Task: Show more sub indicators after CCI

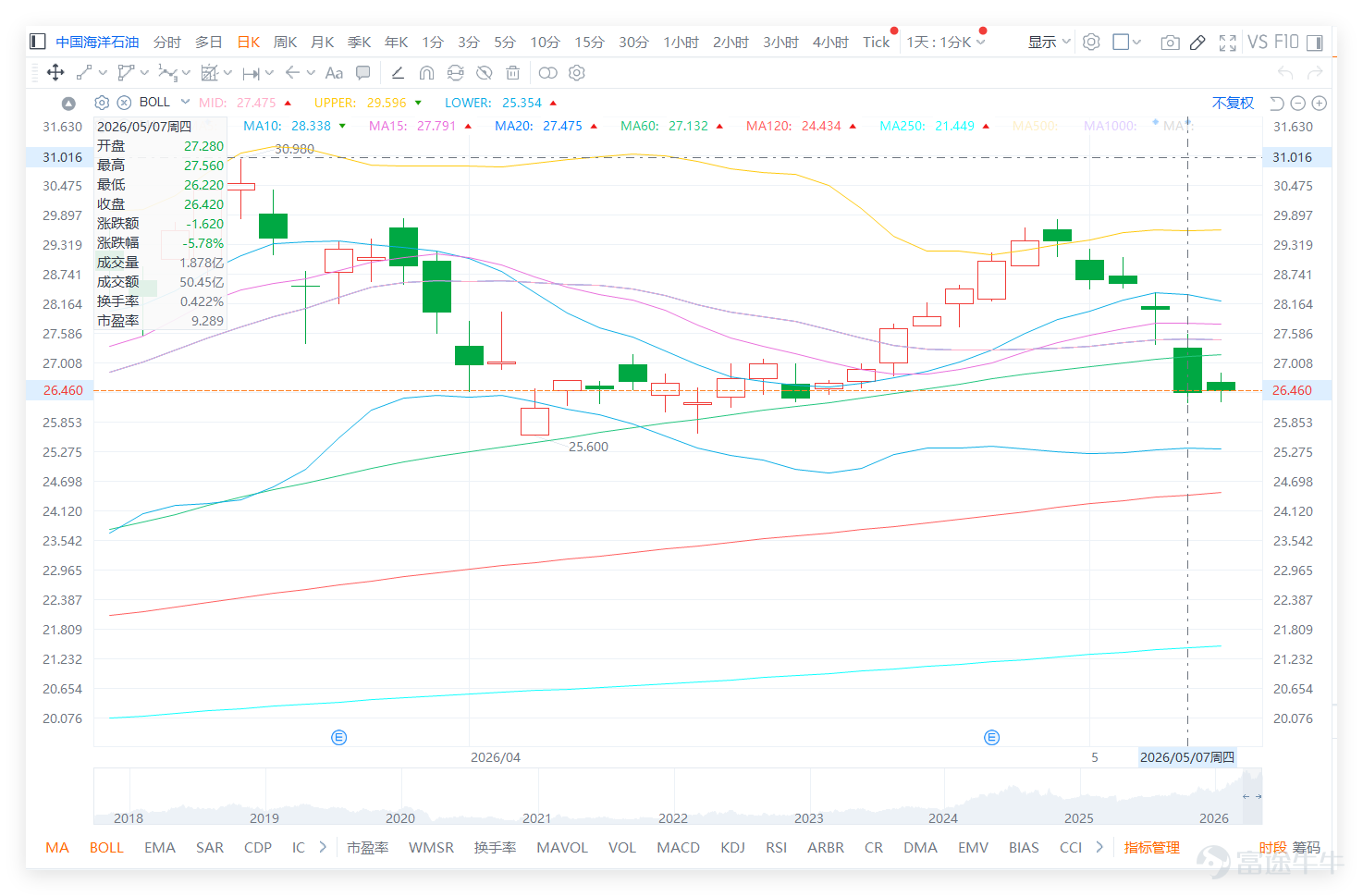Action: tap(1099, 847)
